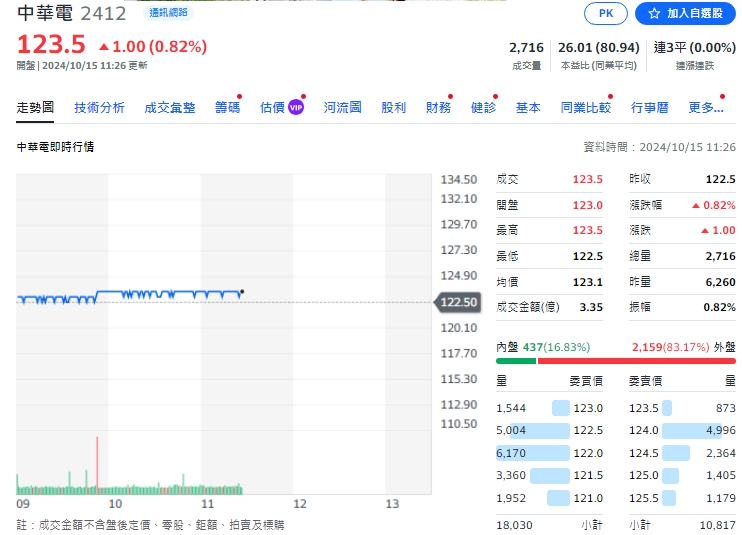Click the purple VIP badge icon
Image resolution: width=742 pixels, height=535 pixels.
296,107
